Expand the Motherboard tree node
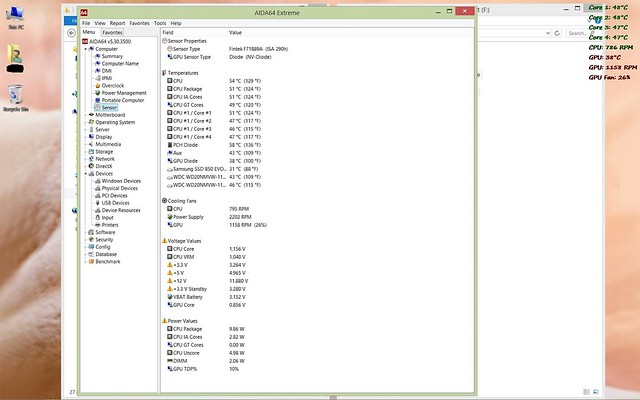This screenshot has height=400, width=640. coord(86,115)
